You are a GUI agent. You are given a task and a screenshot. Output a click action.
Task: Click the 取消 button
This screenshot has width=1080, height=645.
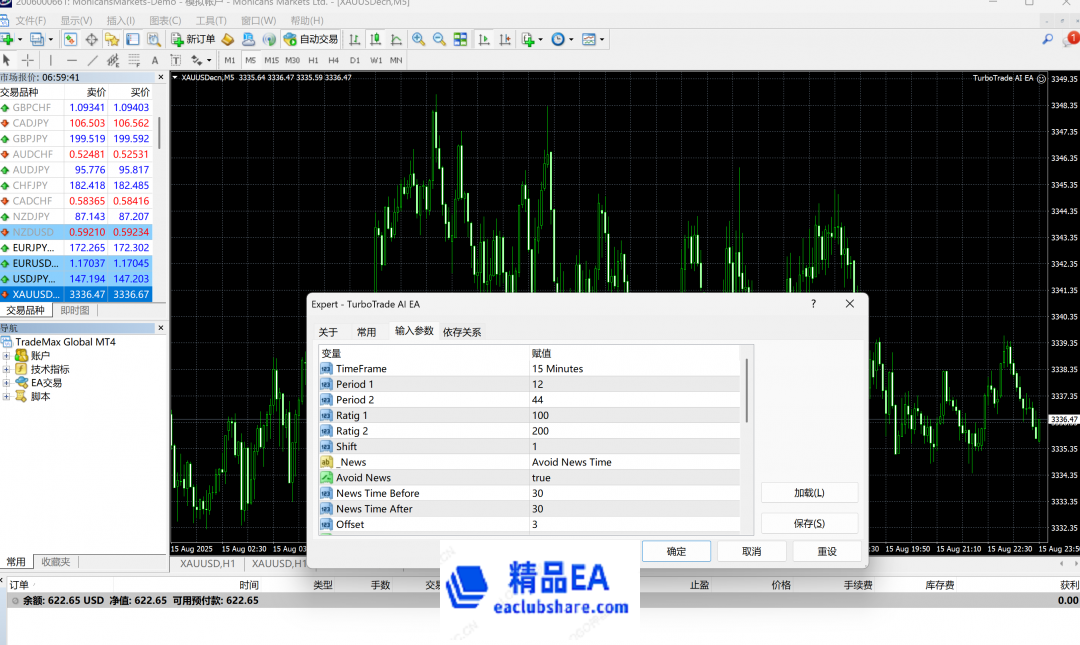(x=751, y=551)
